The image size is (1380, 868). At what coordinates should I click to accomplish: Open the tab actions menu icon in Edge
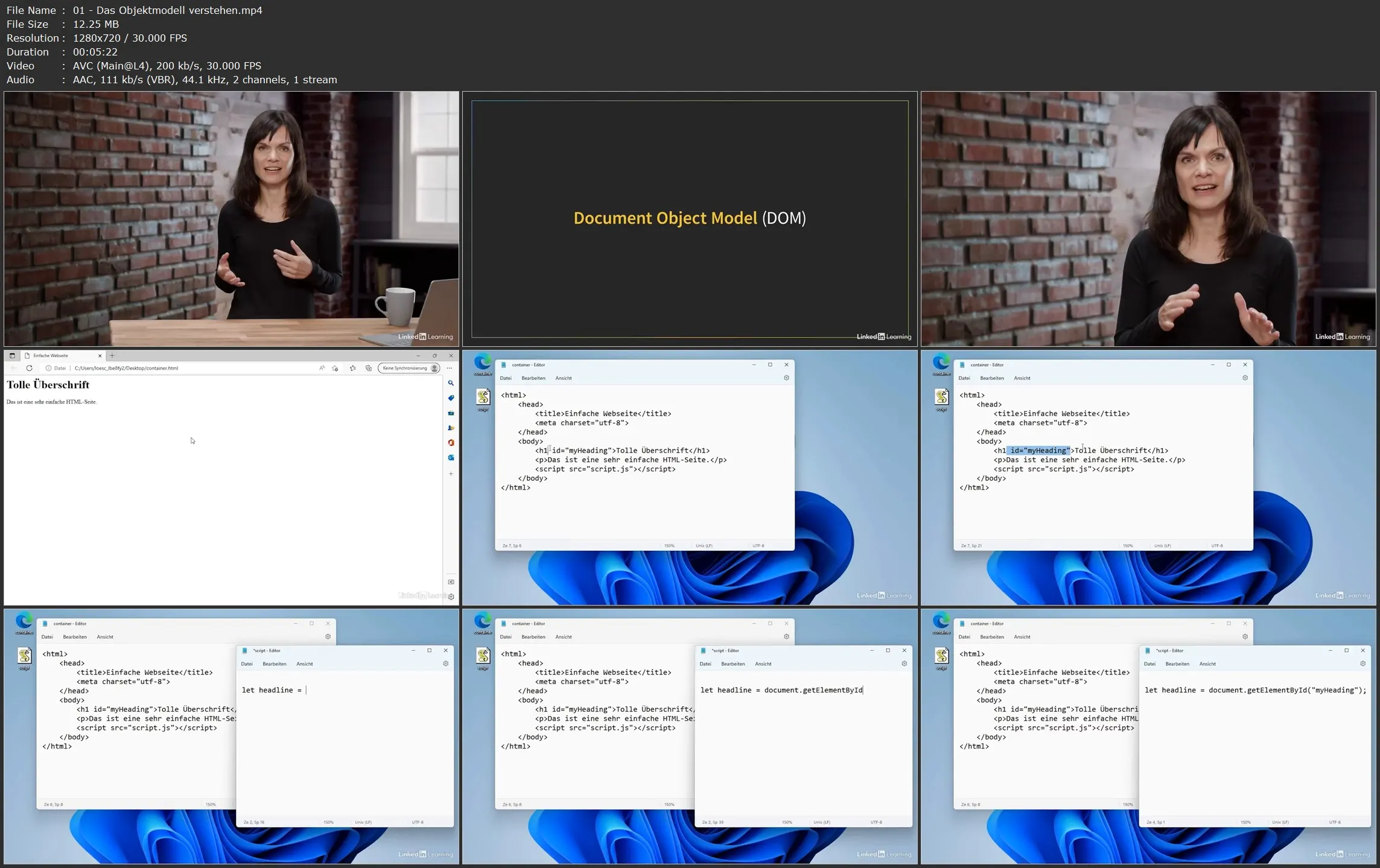pos(12,356)
